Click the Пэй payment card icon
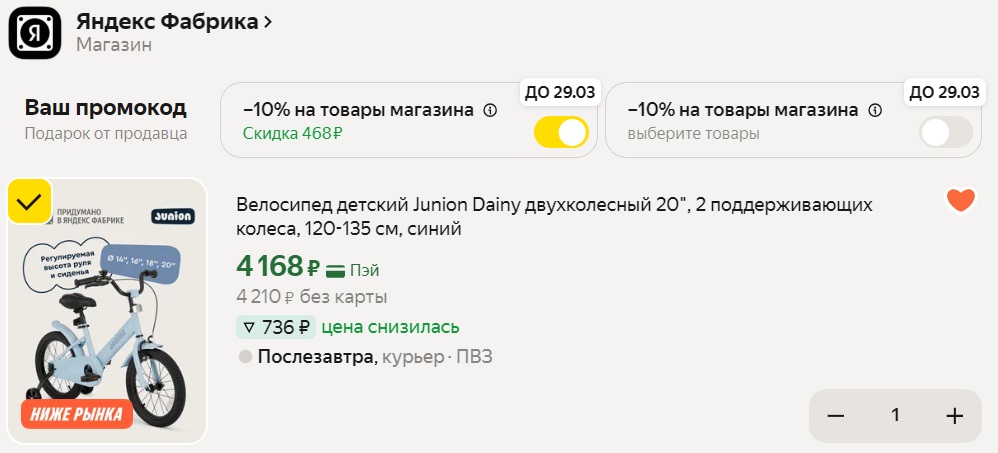The height and width of the screenshot is (453, 998). click(336, 270)
